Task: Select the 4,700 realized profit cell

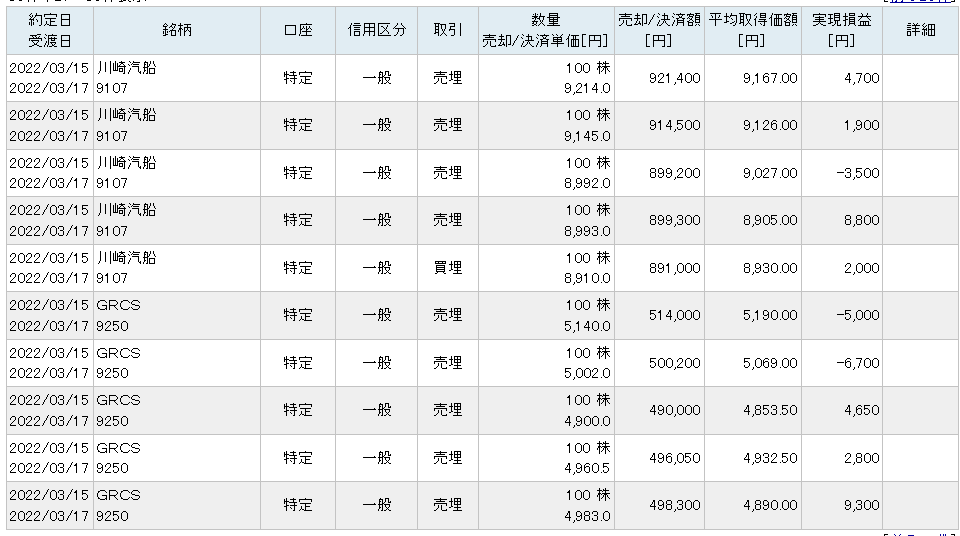Action: (x=842, y=78)
